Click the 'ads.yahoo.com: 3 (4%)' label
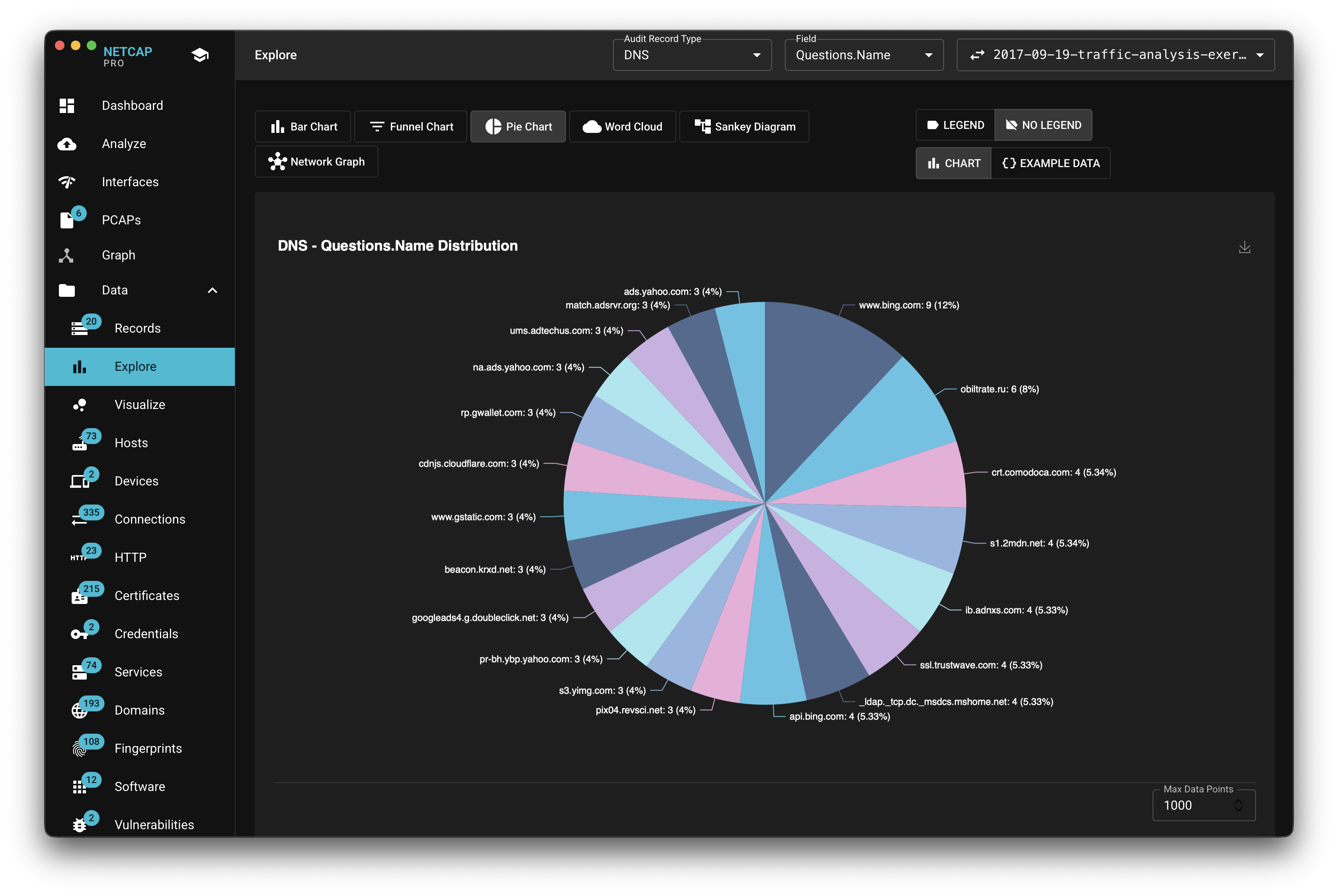1338x896 pixels. click(x=673, y=291)
